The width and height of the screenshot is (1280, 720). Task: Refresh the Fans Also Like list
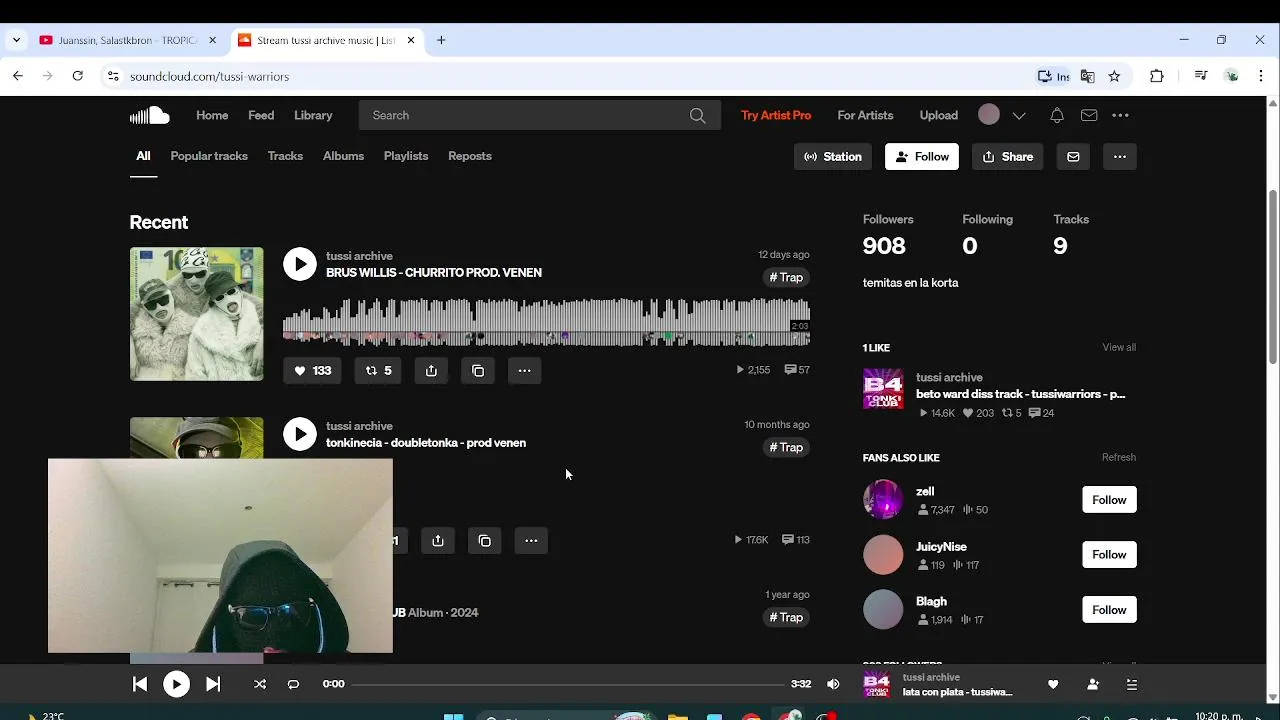click(1119, 457)
